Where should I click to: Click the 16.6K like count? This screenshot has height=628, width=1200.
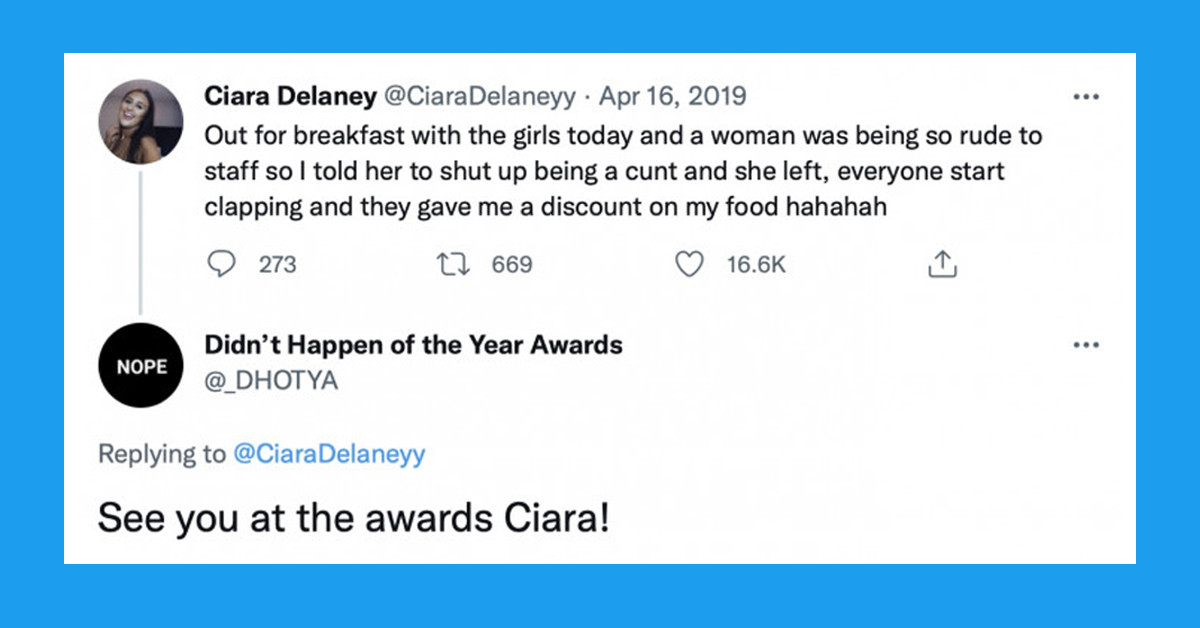pyautogui.click(x=756, y=264)
